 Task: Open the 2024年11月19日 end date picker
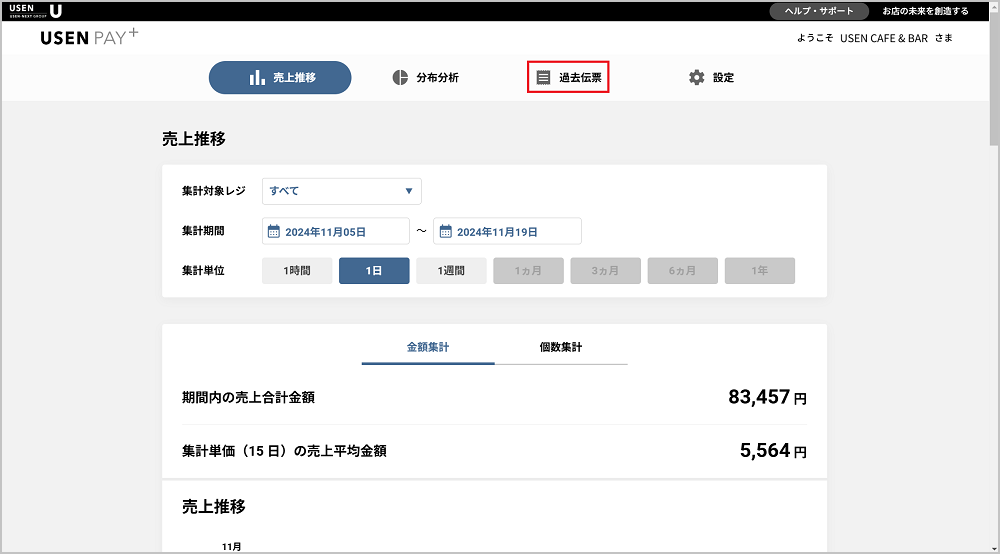click(508, 231)
